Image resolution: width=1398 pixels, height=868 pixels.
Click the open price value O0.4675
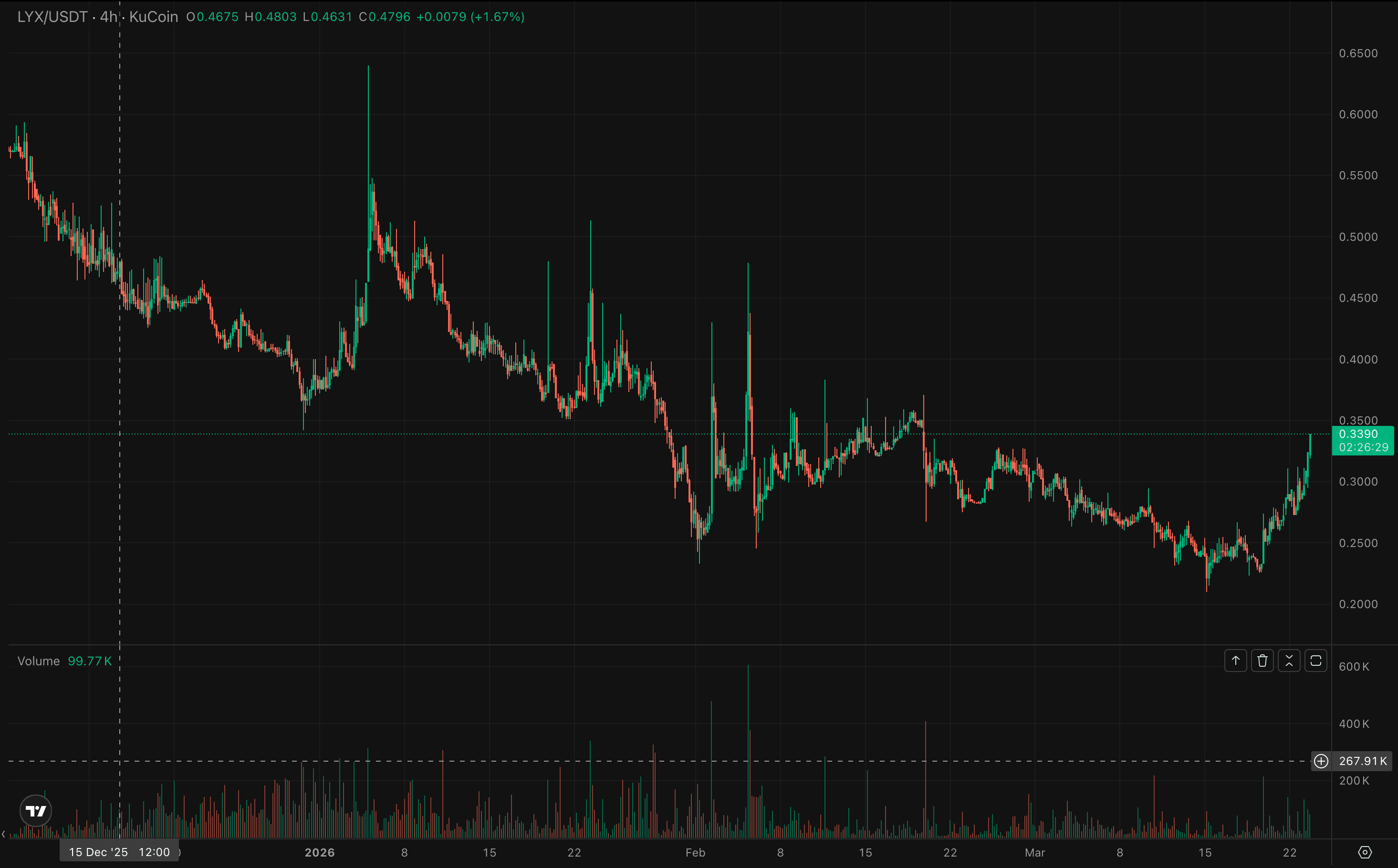tap(212, 17)
